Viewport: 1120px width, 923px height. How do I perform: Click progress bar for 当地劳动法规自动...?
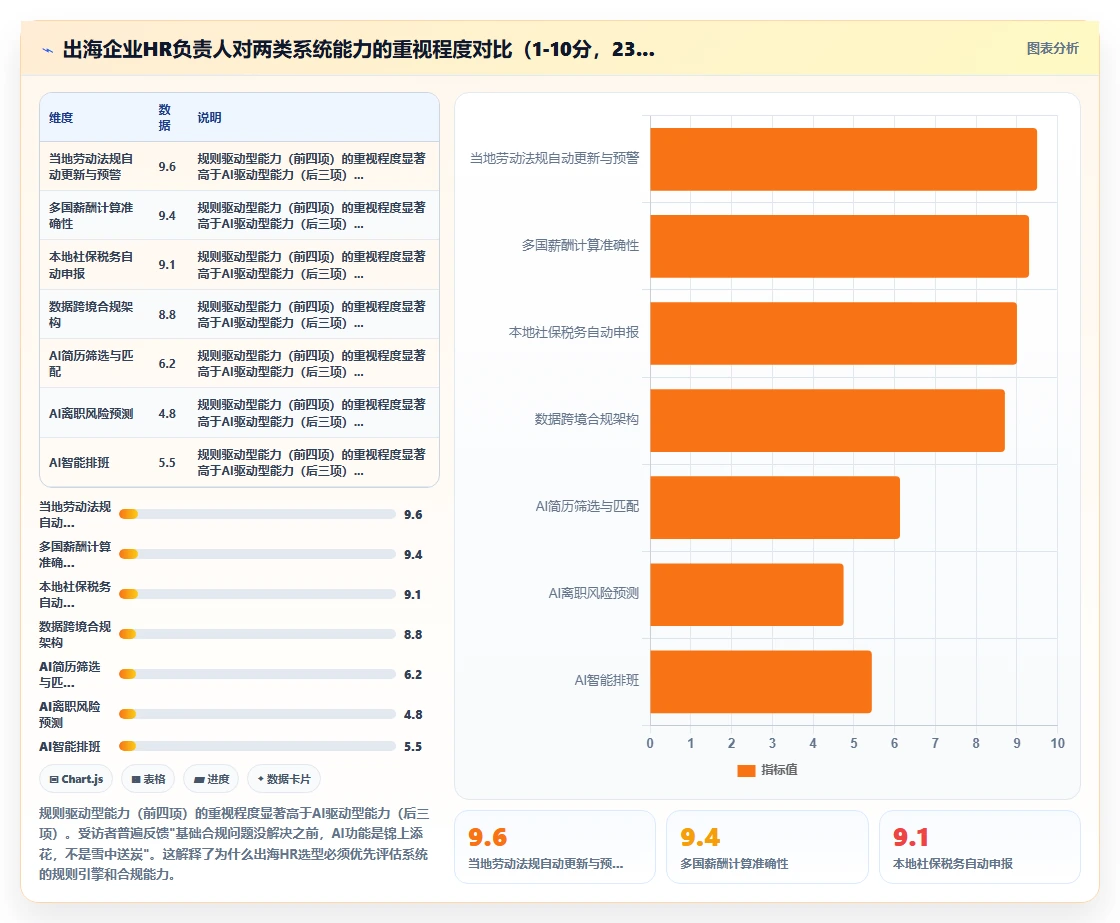click(257, 514)
